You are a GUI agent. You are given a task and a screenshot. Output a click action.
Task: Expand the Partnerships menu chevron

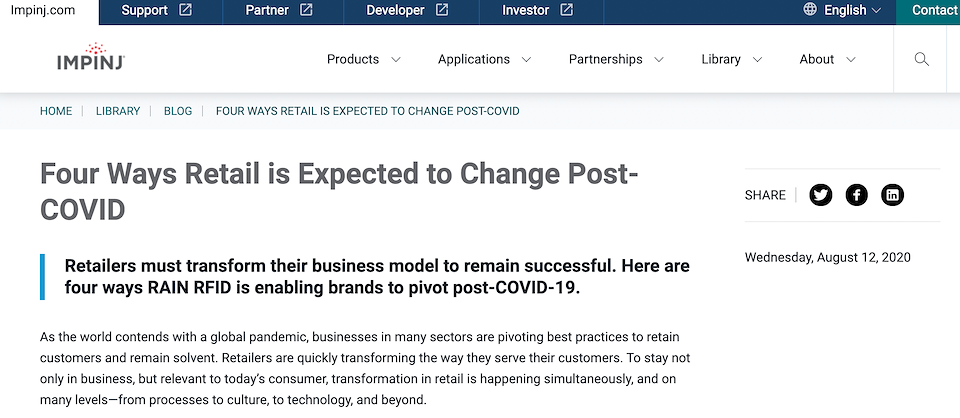[659, 60]
